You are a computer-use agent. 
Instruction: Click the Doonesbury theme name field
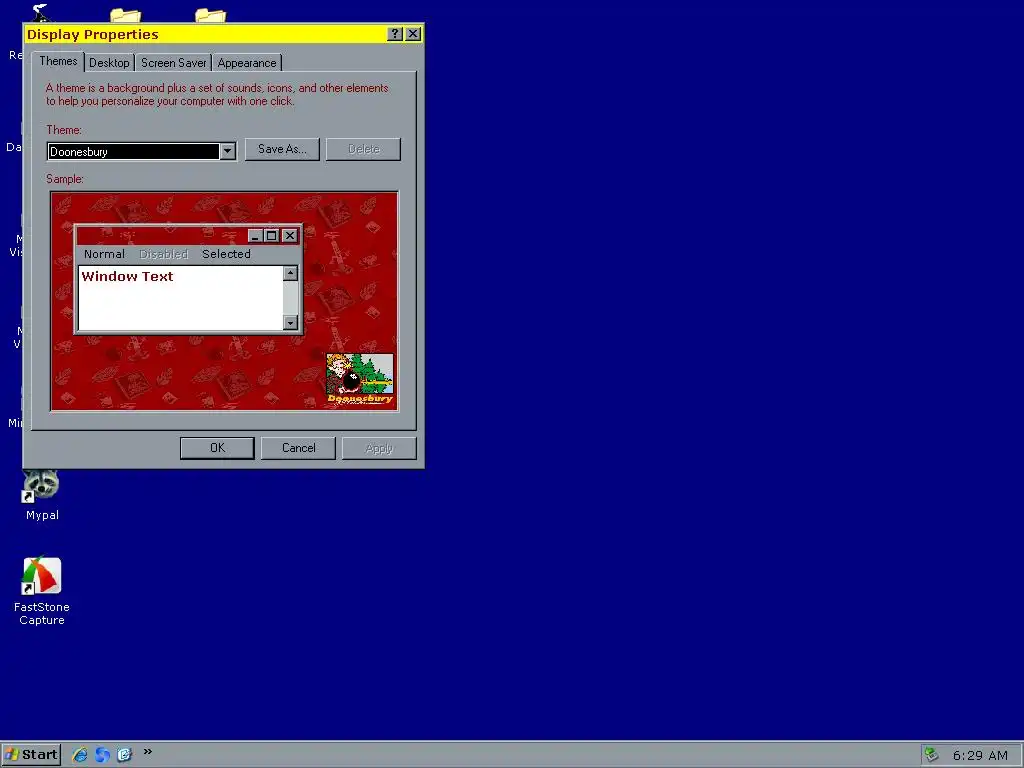(x=133, y=152)
